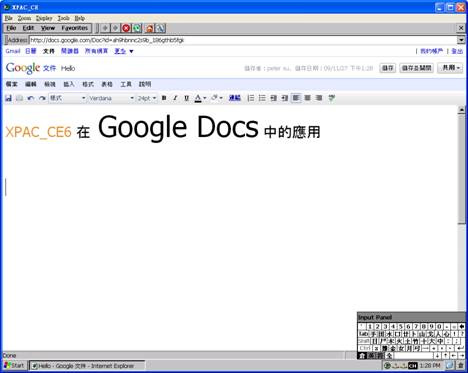The image size is (468, 373).
Task: Toggle italic formatting
Action: 175,98
